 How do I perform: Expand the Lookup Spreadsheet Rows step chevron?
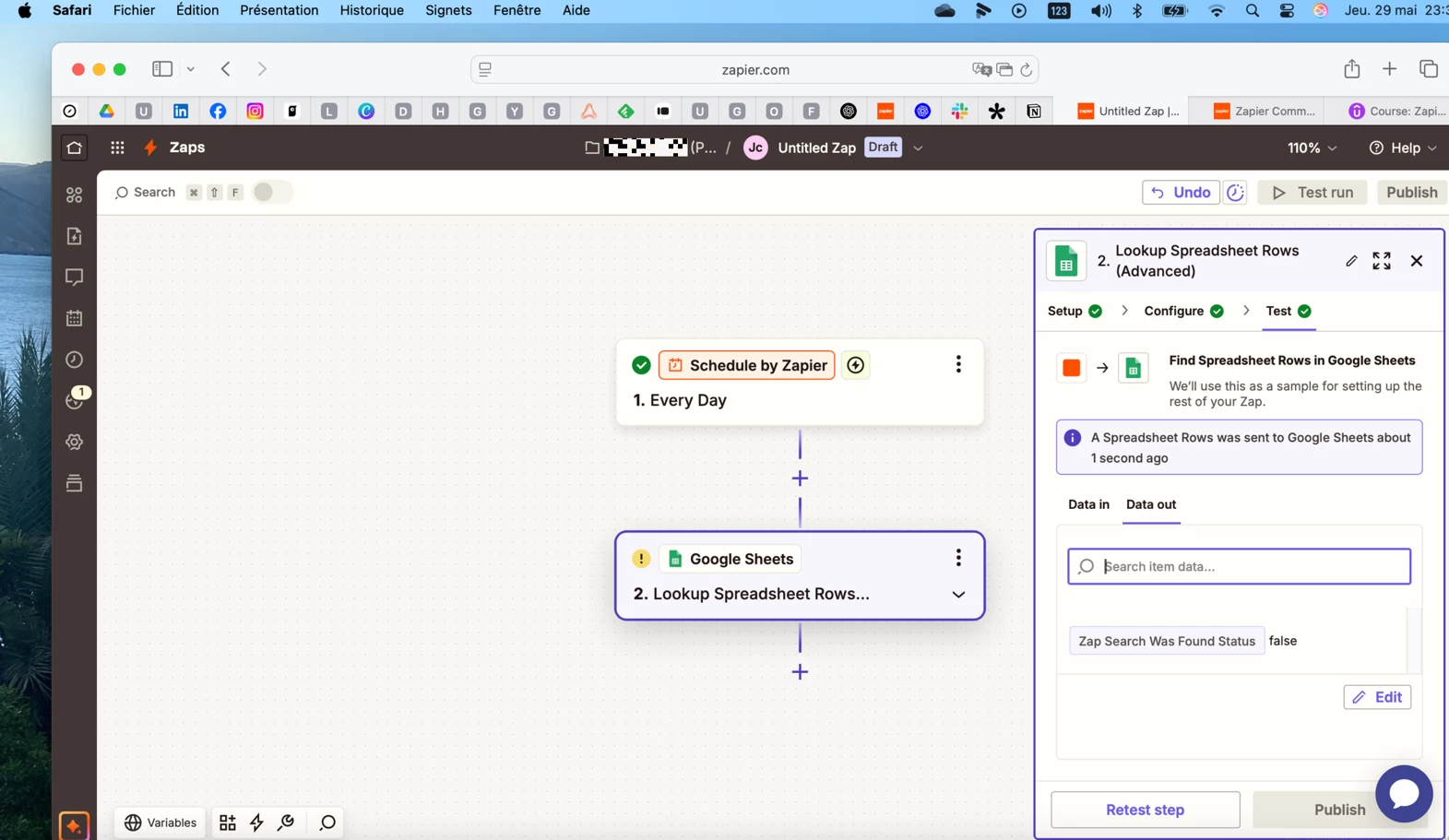[958, 595]
